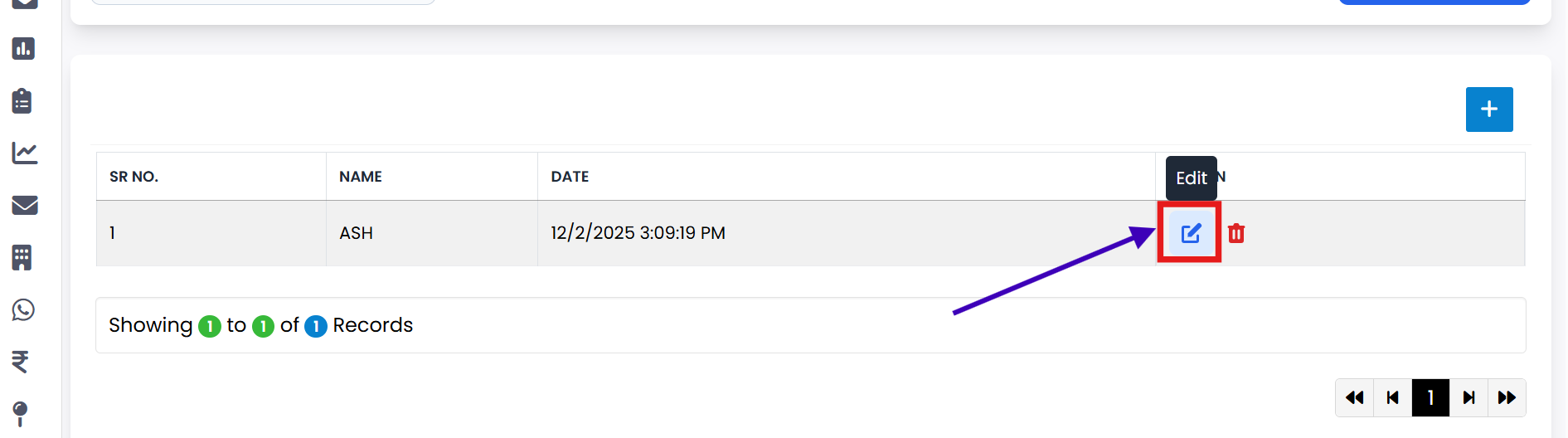The image size is (1568, 438).
Task: Select page 1 in pagination
Action: pyautogui.click(x=1430, y=398)
